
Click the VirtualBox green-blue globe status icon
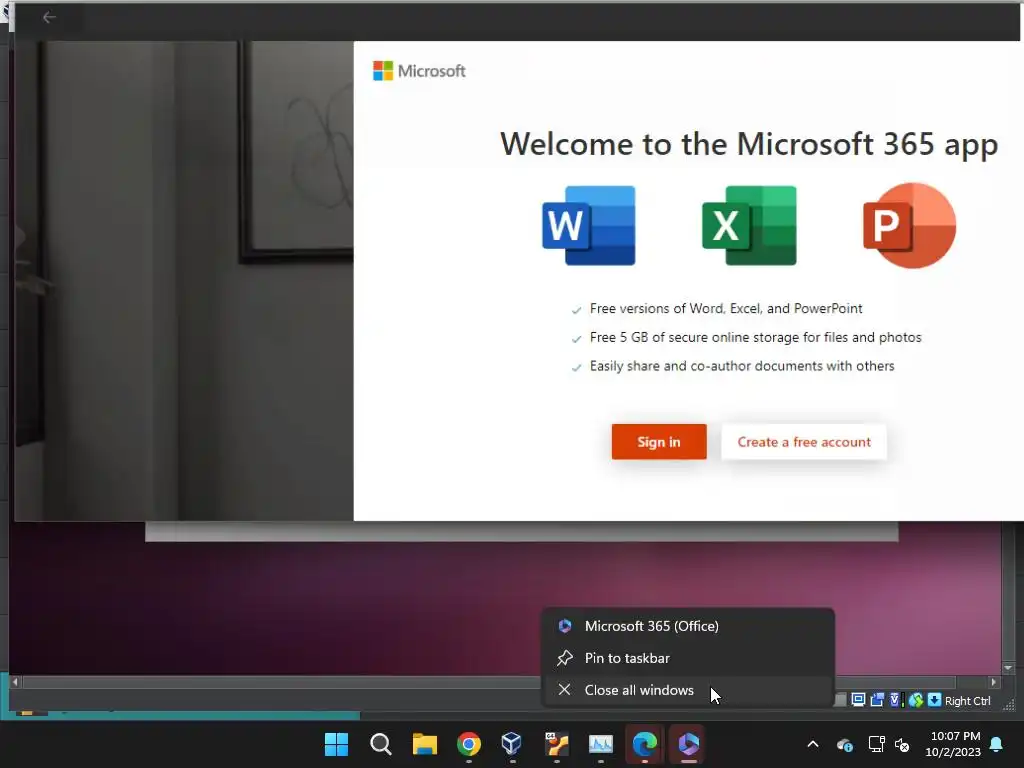point(916,700)
